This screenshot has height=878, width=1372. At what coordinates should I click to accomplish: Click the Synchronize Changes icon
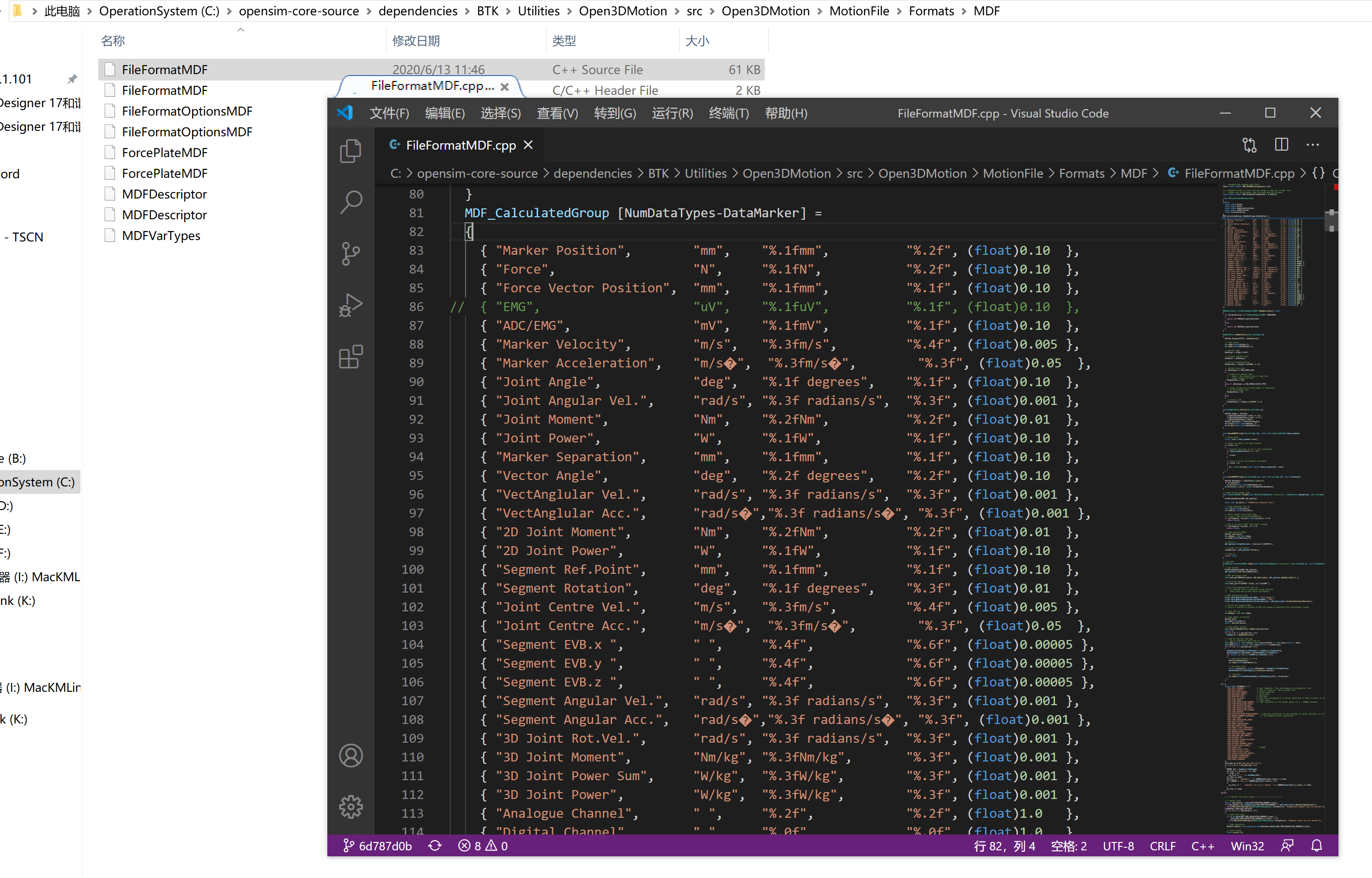pos(435,846)
